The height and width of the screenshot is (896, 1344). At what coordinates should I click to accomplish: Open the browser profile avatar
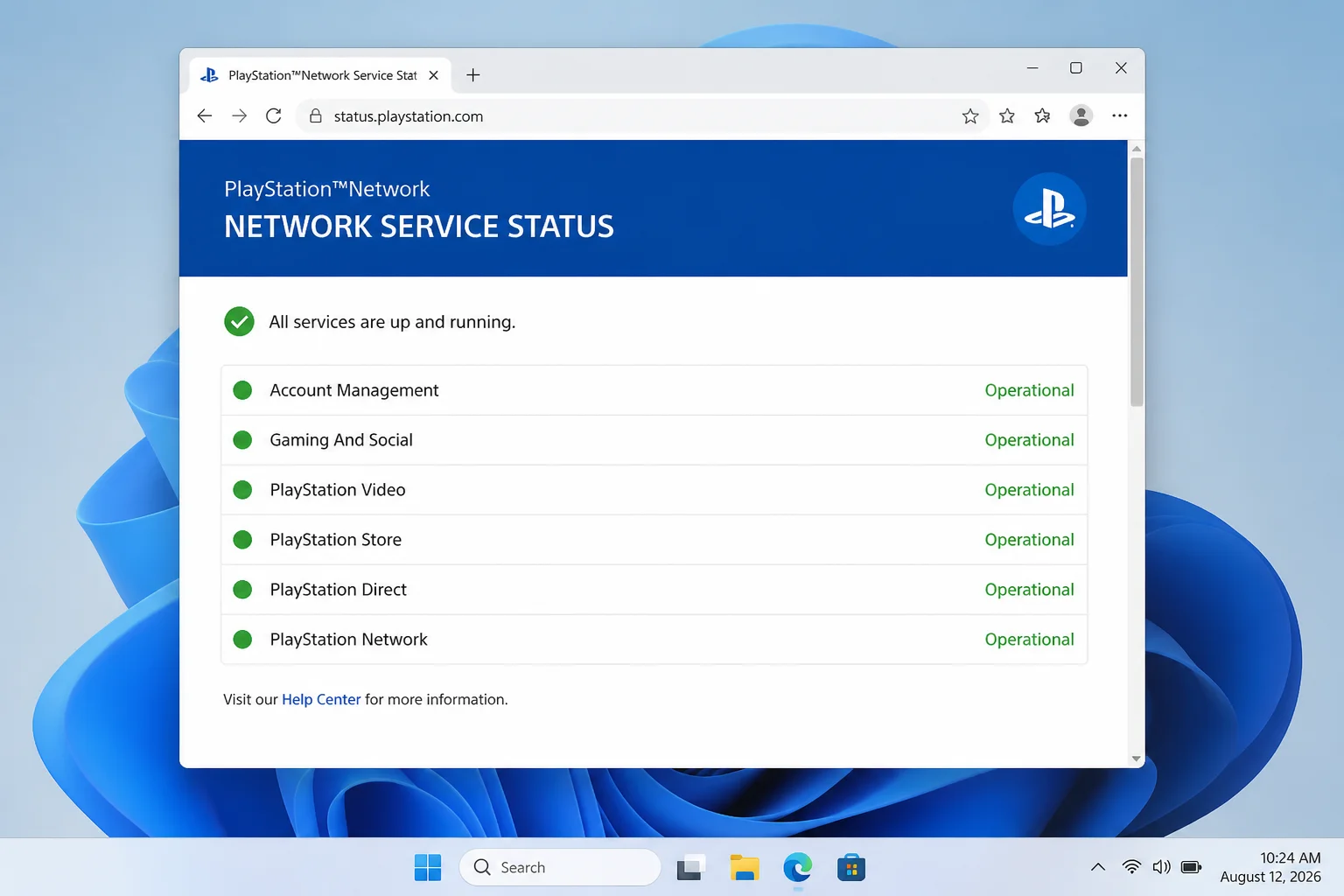1081,115
